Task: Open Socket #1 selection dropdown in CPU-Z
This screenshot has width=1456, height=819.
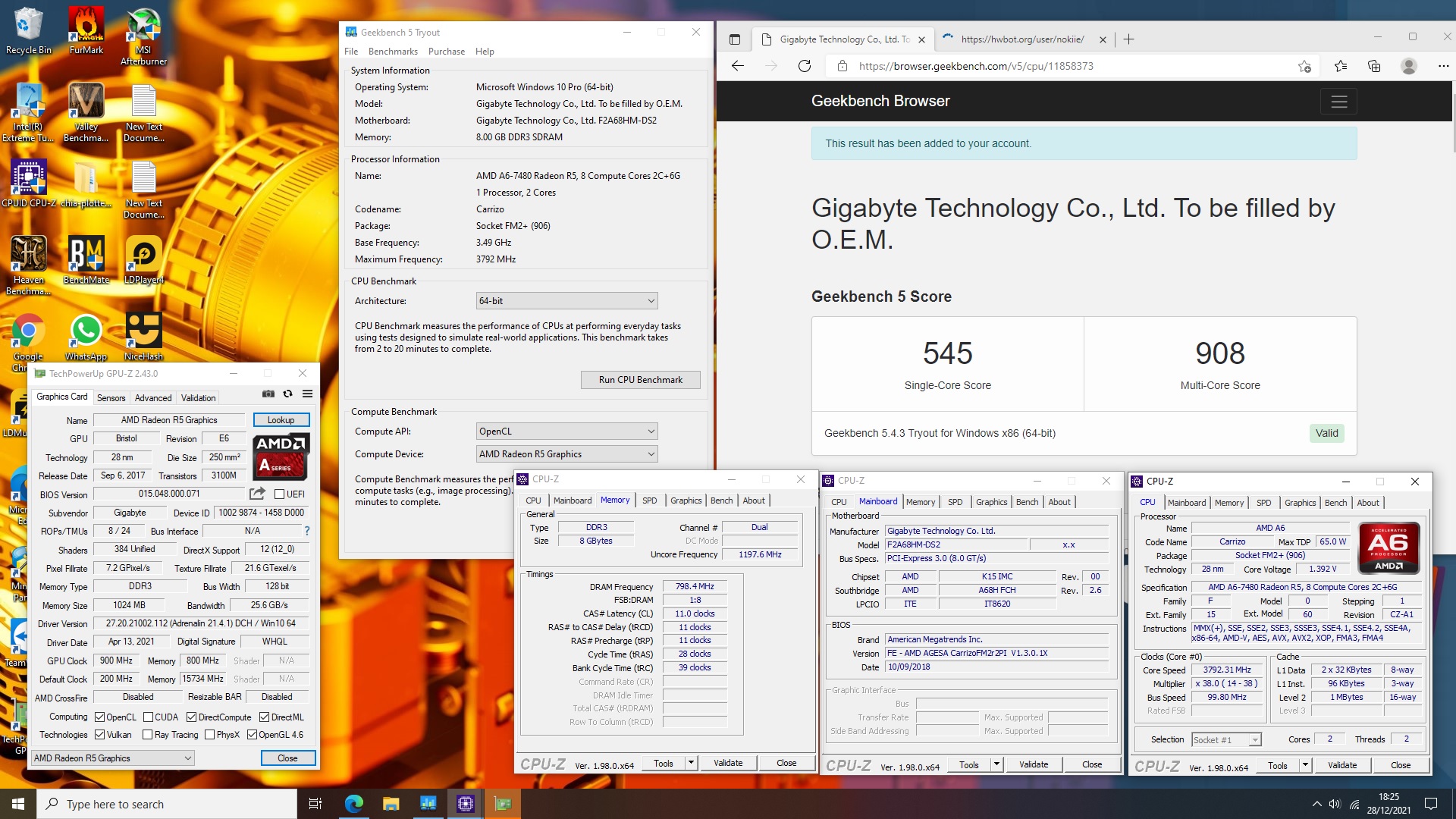Action: [1225, 739]
